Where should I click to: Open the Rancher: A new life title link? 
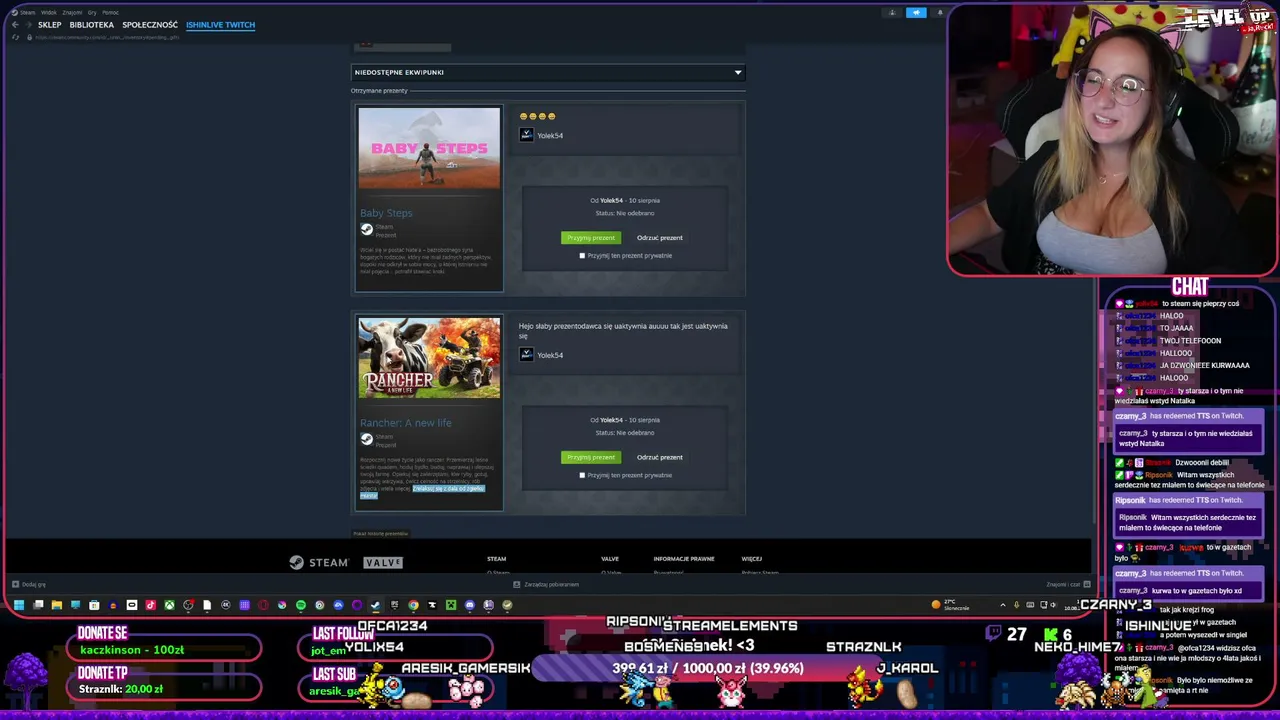(x=406, y=423)
